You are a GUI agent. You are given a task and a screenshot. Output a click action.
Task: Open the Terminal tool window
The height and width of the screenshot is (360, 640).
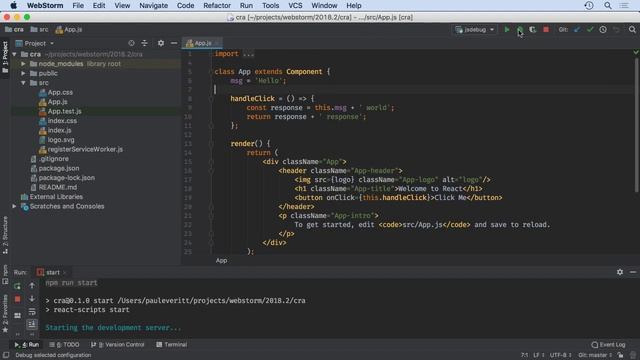(x=171, y=345)
